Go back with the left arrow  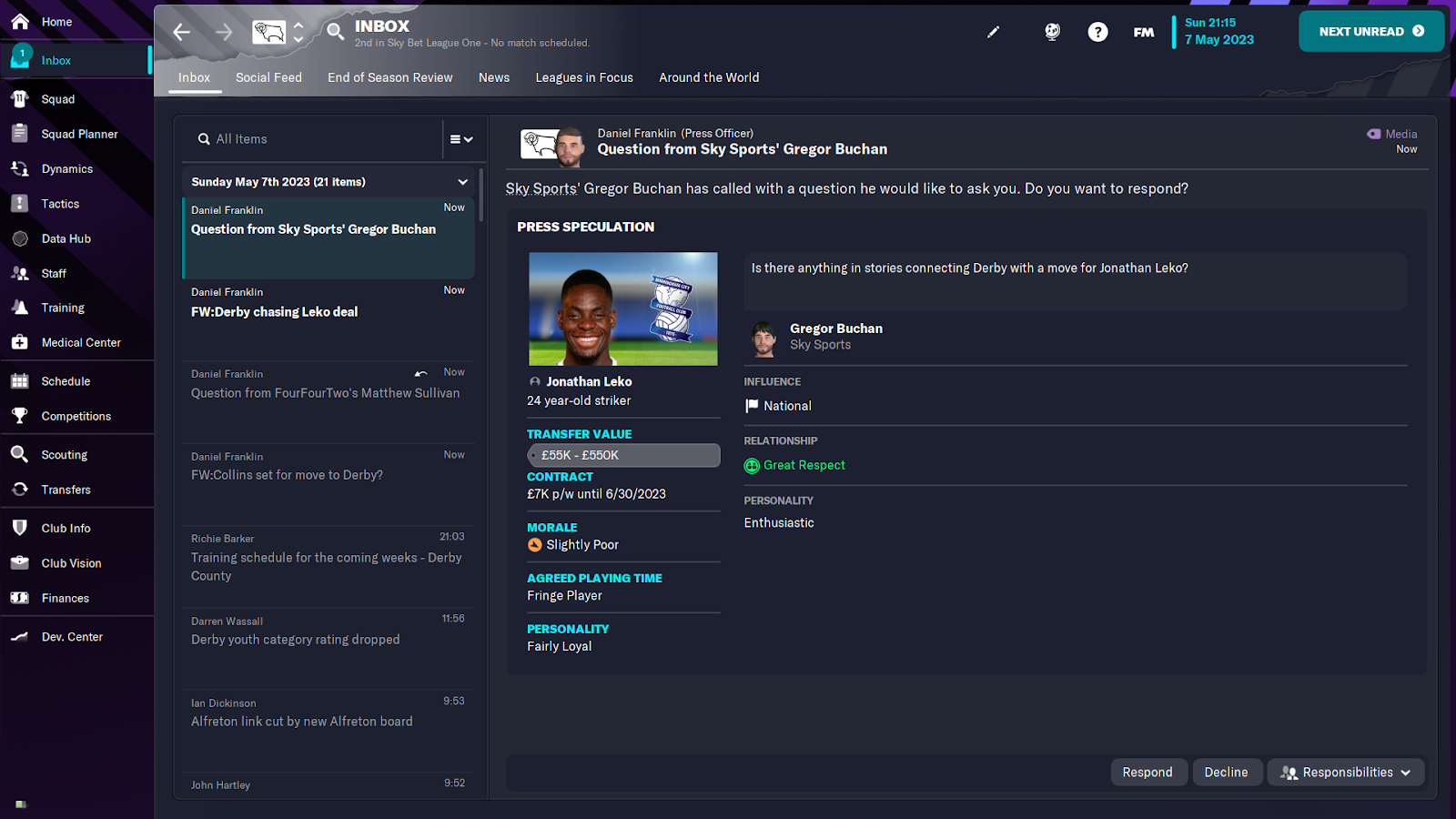182,32
